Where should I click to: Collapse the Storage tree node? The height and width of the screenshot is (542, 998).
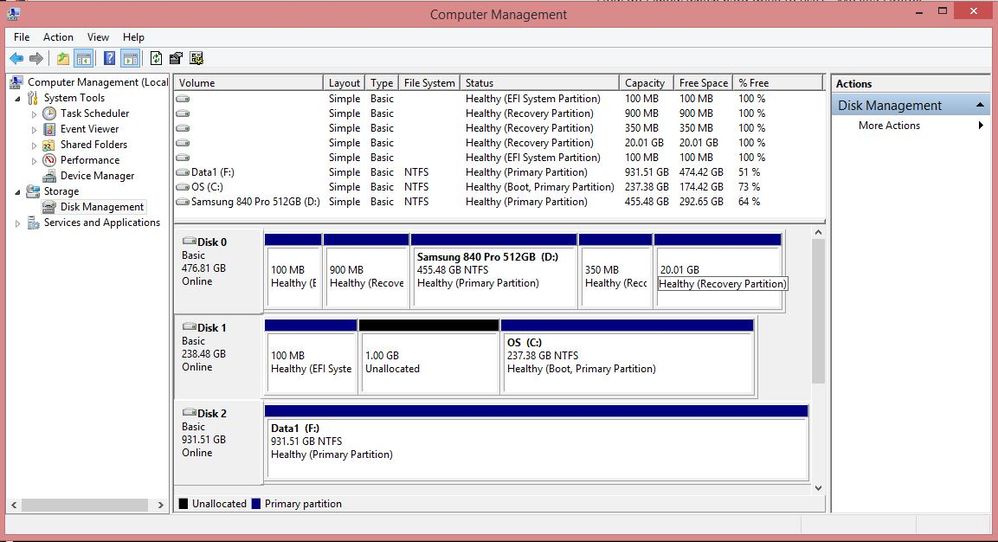tap(18, 192)
